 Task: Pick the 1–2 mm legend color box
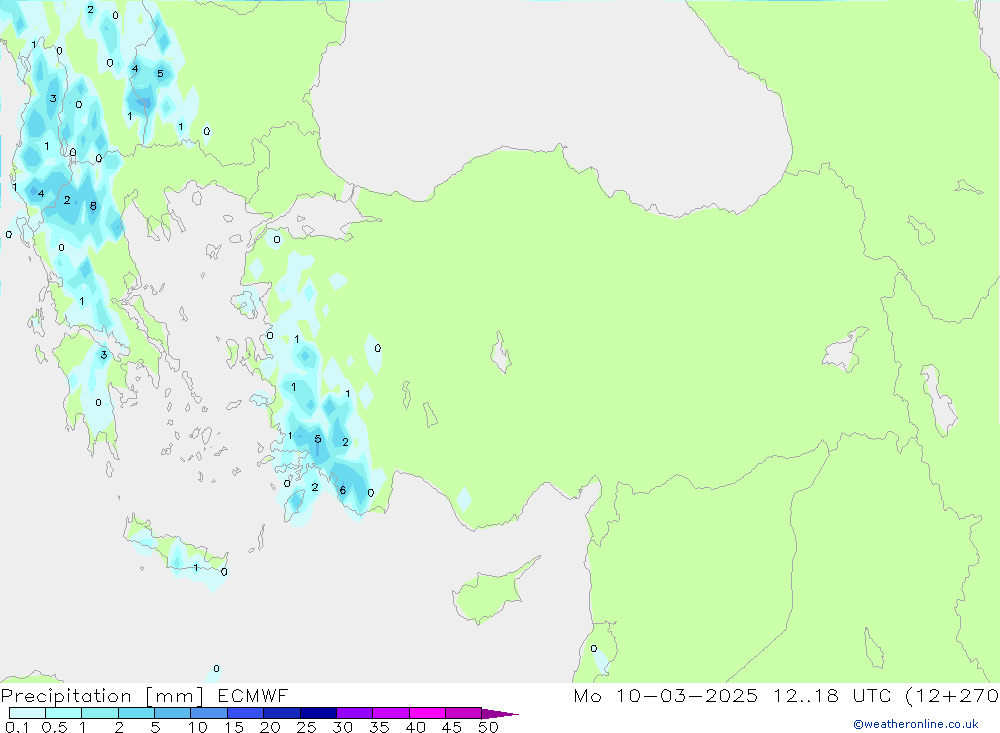[99, 713]
